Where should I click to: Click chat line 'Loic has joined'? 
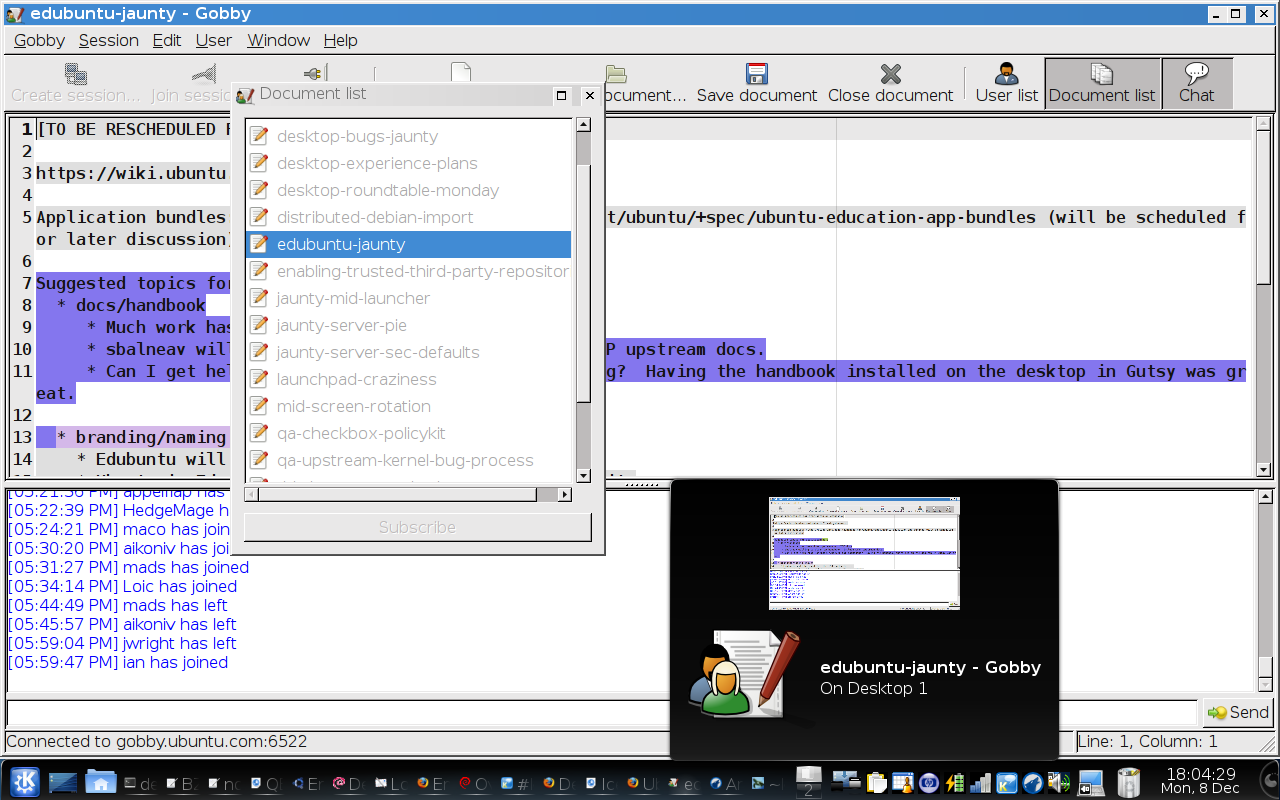122,586
